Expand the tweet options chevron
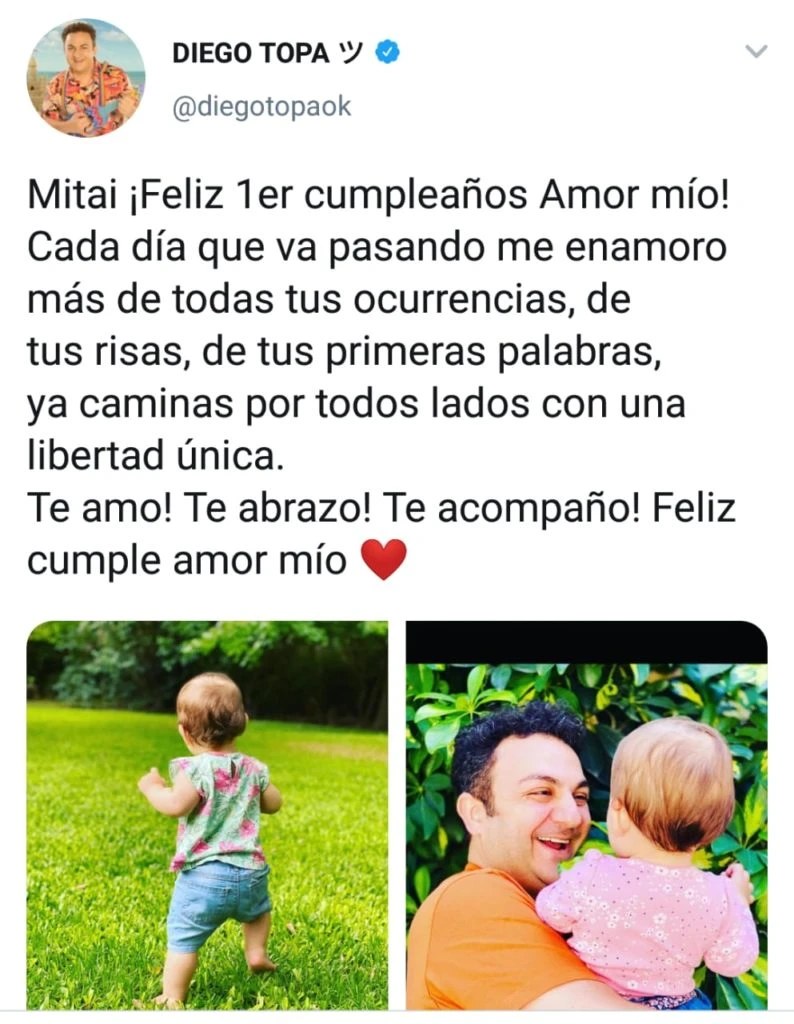This screenshot has width=794, height=1024. click(756, 51)
